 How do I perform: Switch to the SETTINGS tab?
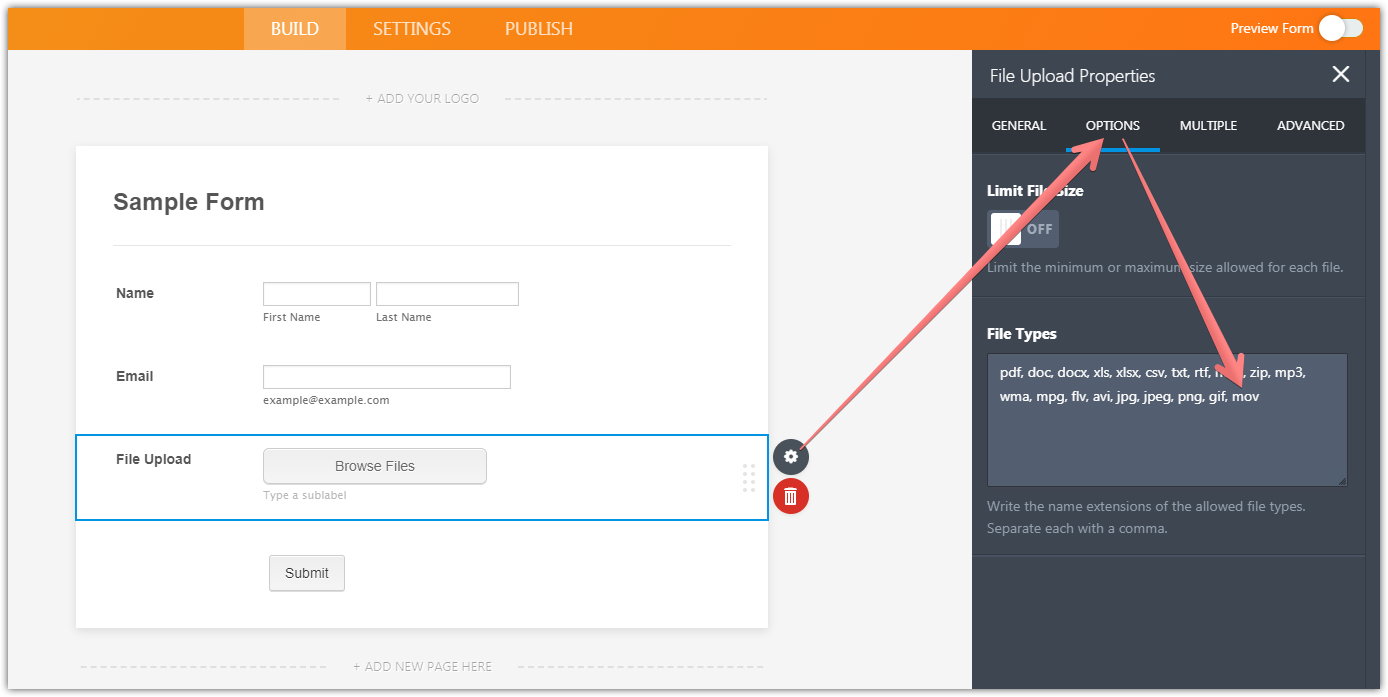412,29
